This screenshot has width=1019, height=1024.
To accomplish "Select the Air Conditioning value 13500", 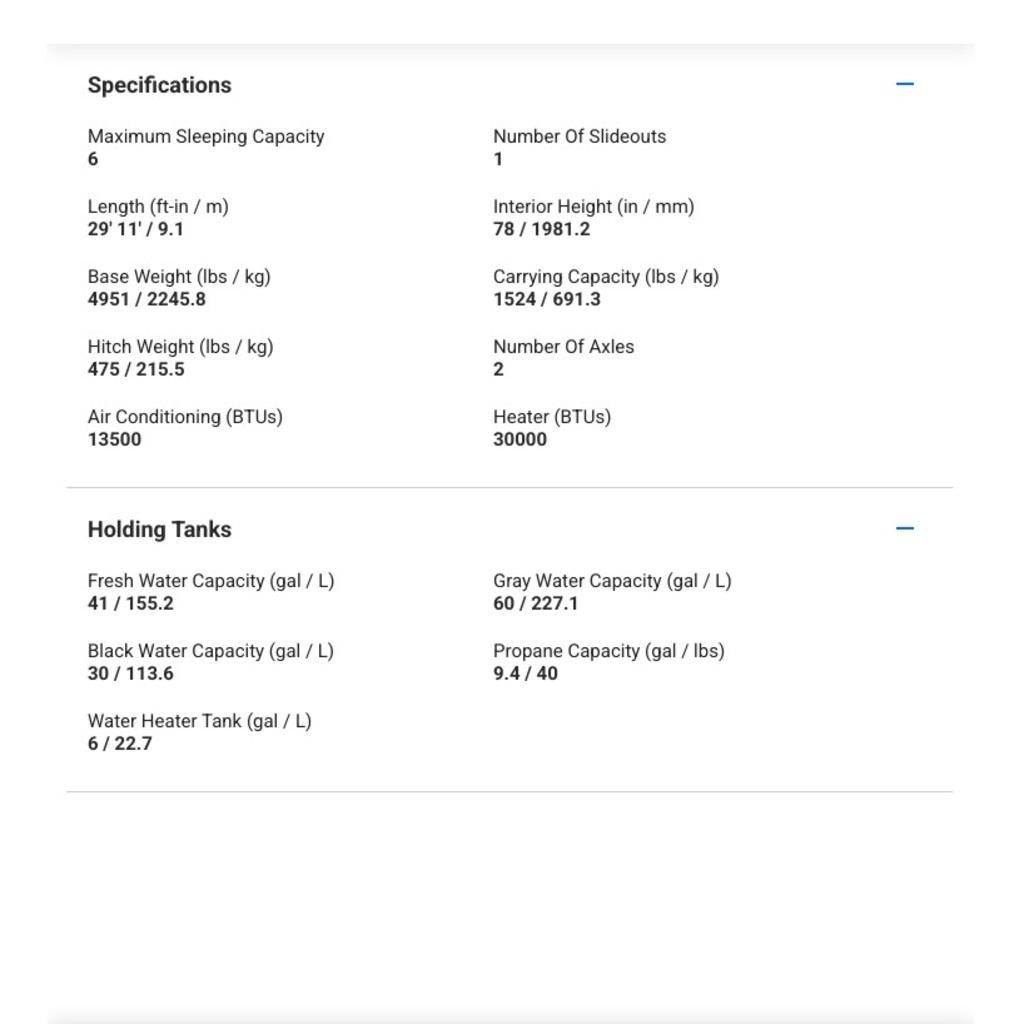I will tap(115, 439).
